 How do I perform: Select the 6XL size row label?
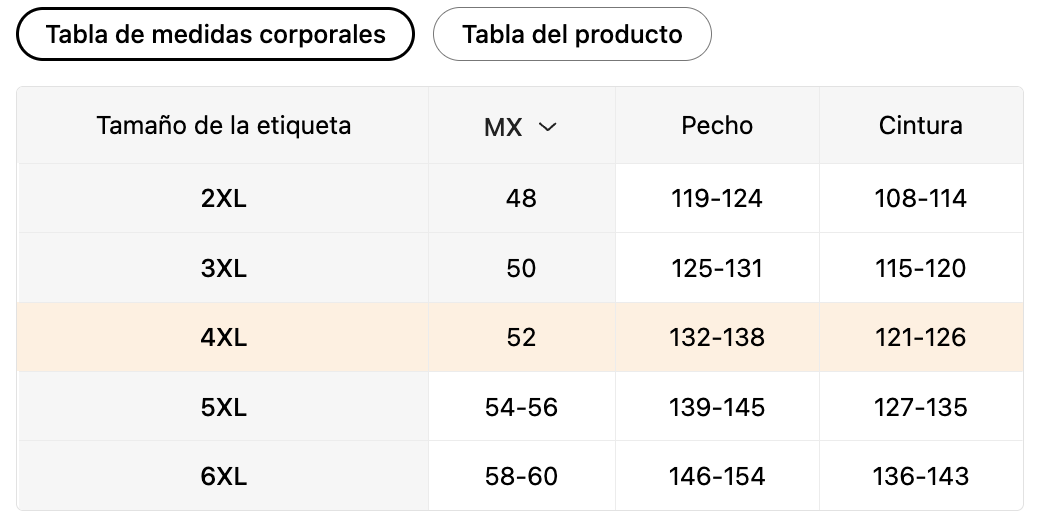coord(223,476)
